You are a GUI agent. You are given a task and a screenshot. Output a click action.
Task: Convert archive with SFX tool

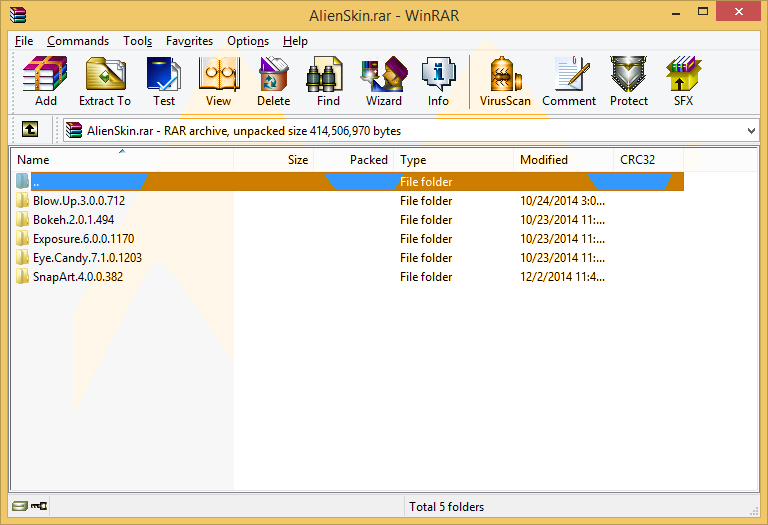coord(683,81)
